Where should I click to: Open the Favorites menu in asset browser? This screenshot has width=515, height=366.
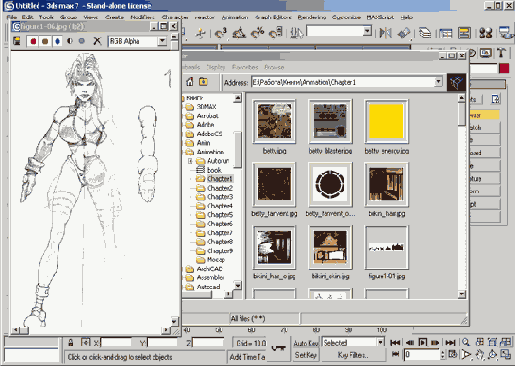[x=245, y=67]
